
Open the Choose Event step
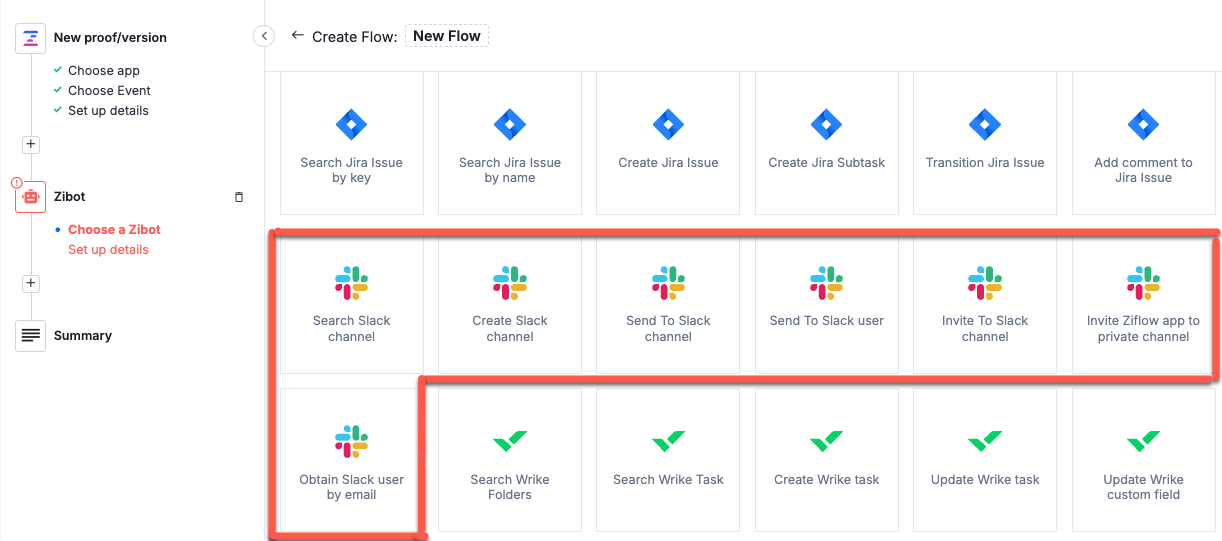coord(109,91)
